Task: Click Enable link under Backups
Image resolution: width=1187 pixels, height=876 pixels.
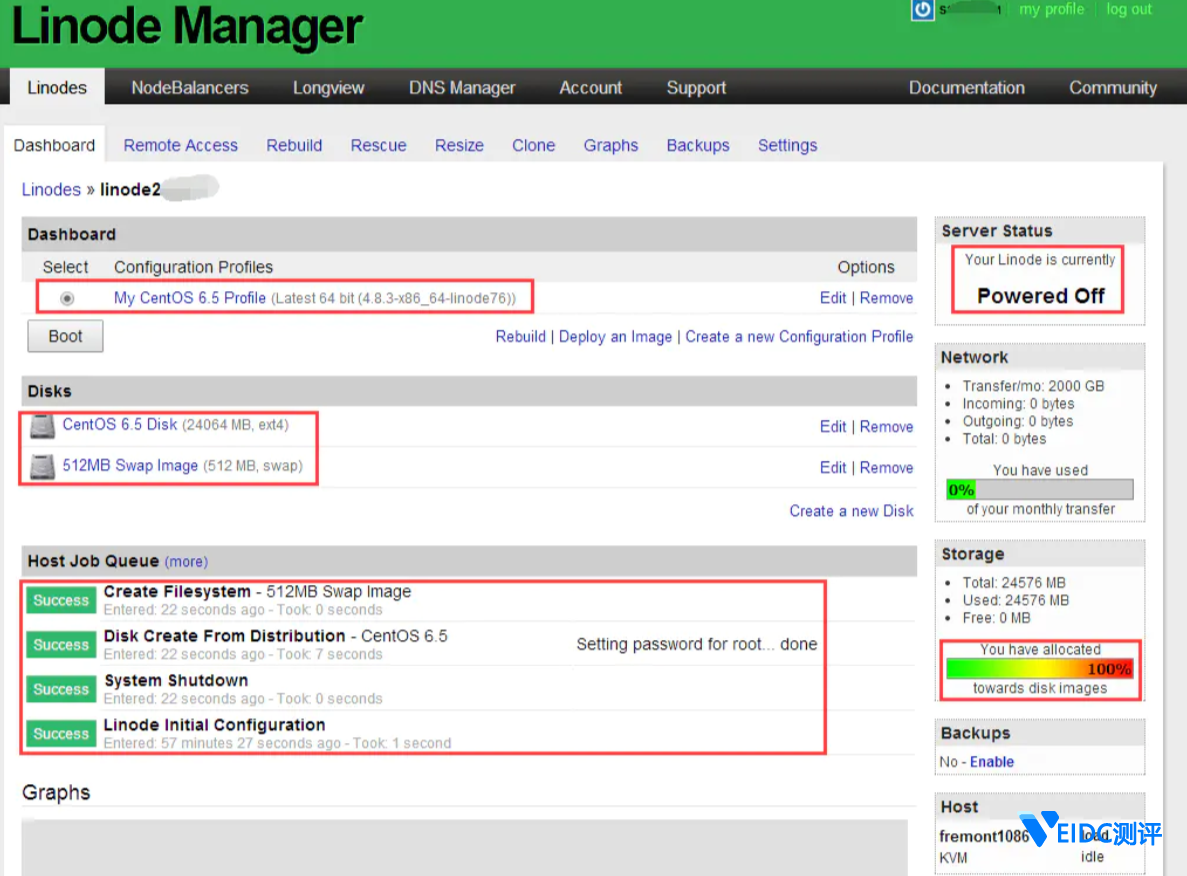Action: pos(991,762)
